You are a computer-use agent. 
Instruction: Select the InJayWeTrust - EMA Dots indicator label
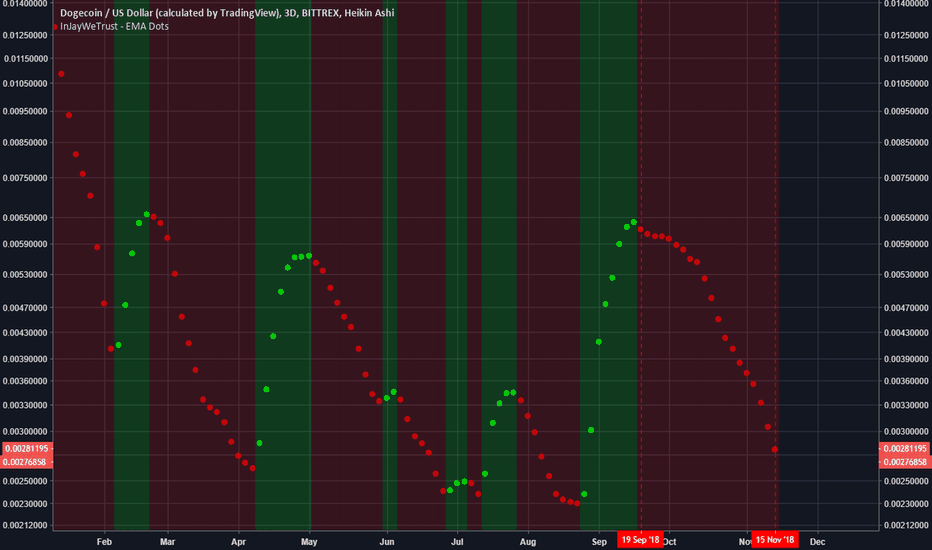pos(114,26)
